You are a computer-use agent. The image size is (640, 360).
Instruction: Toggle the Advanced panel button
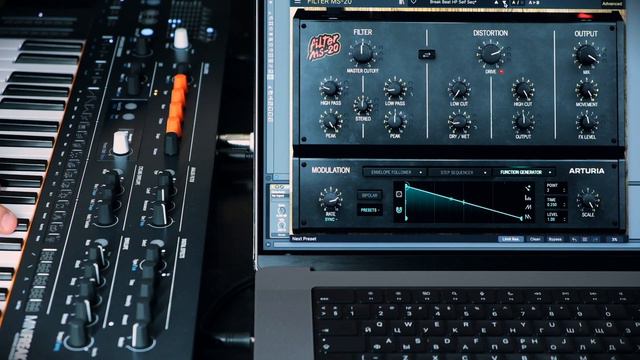pos(612,3)
